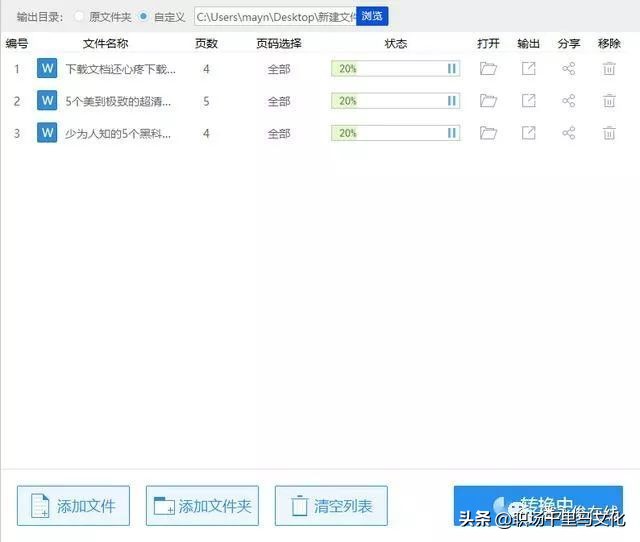Click the 分享 column header
Screen dimensions: 640x542
click(569, 44)
